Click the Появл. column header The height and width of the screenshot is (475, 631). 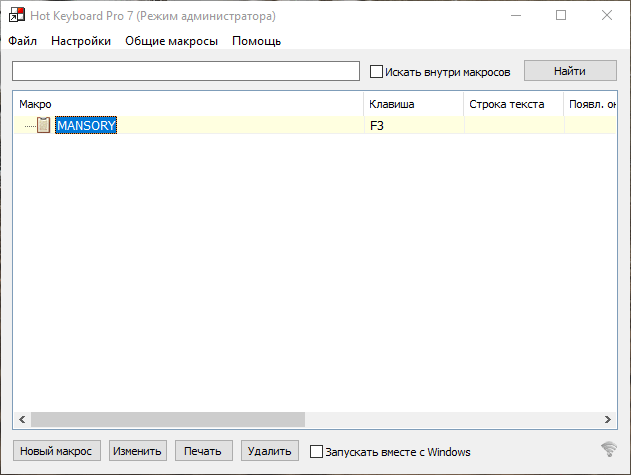[x=590, y=104]
